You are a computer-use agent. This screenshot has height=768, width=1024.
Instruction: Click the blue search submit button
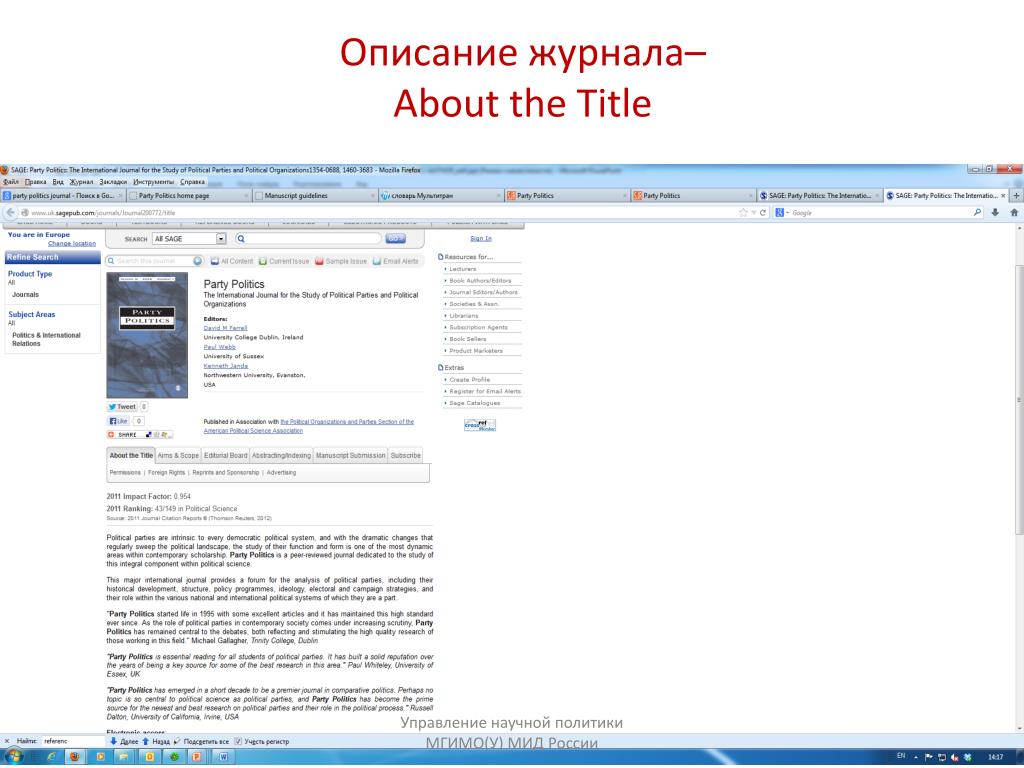coord(395,239)
